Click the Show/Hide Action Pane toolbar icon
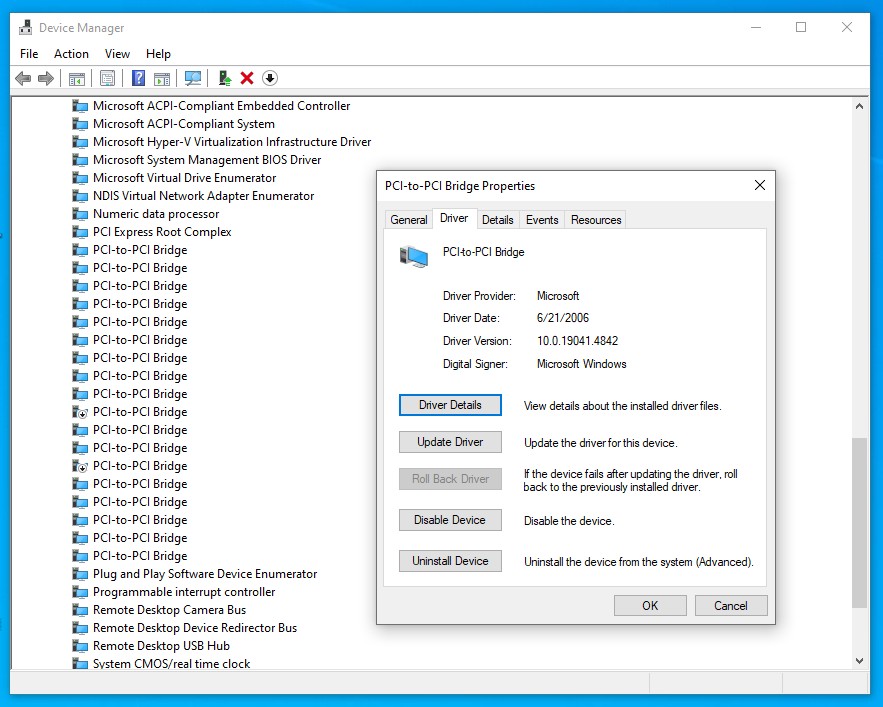Viewport: 883px width, 707px height. pyautogui.click(x=162, y=78)
